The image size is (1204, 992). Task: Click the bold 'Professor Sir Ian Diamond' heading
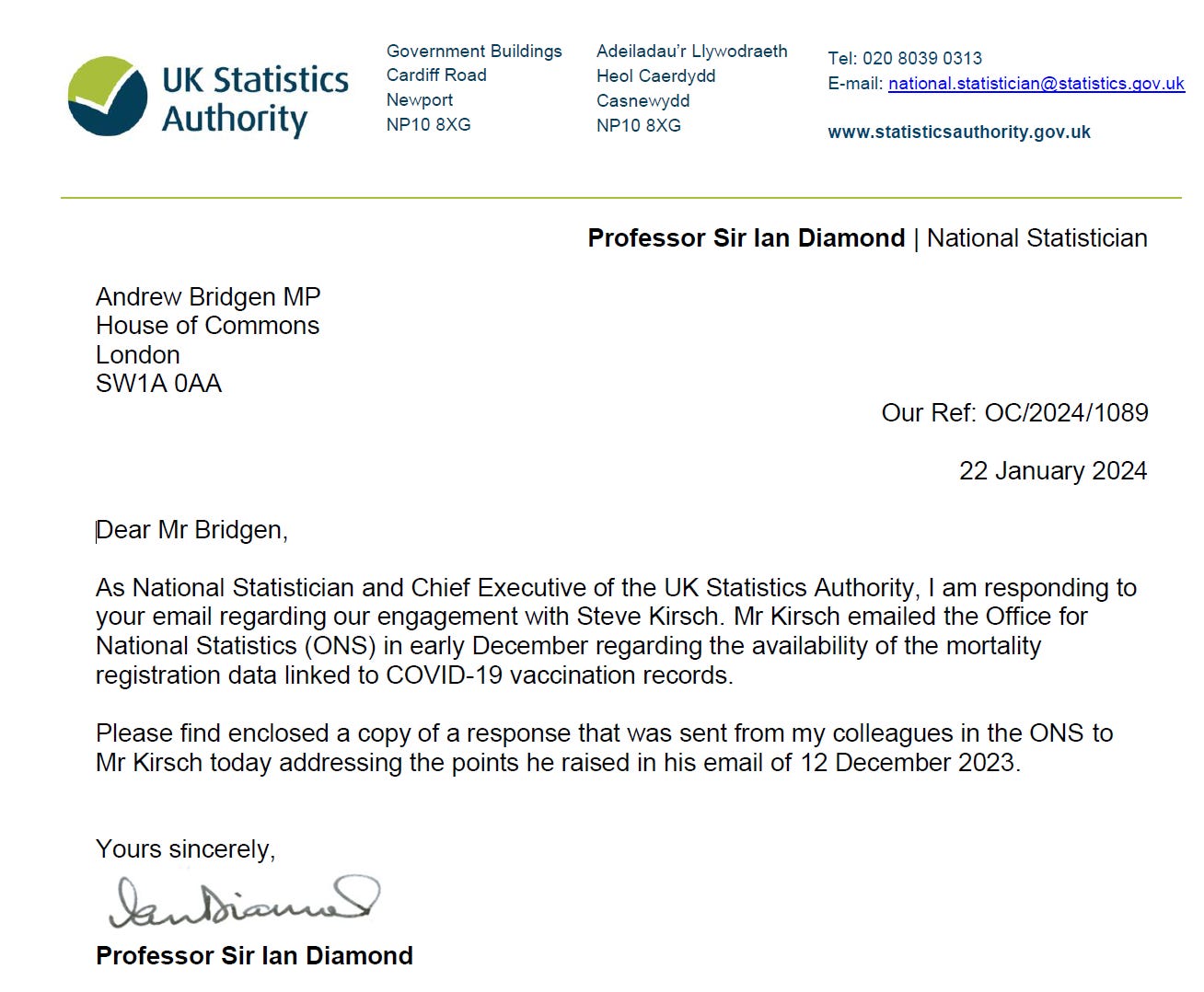746,238
